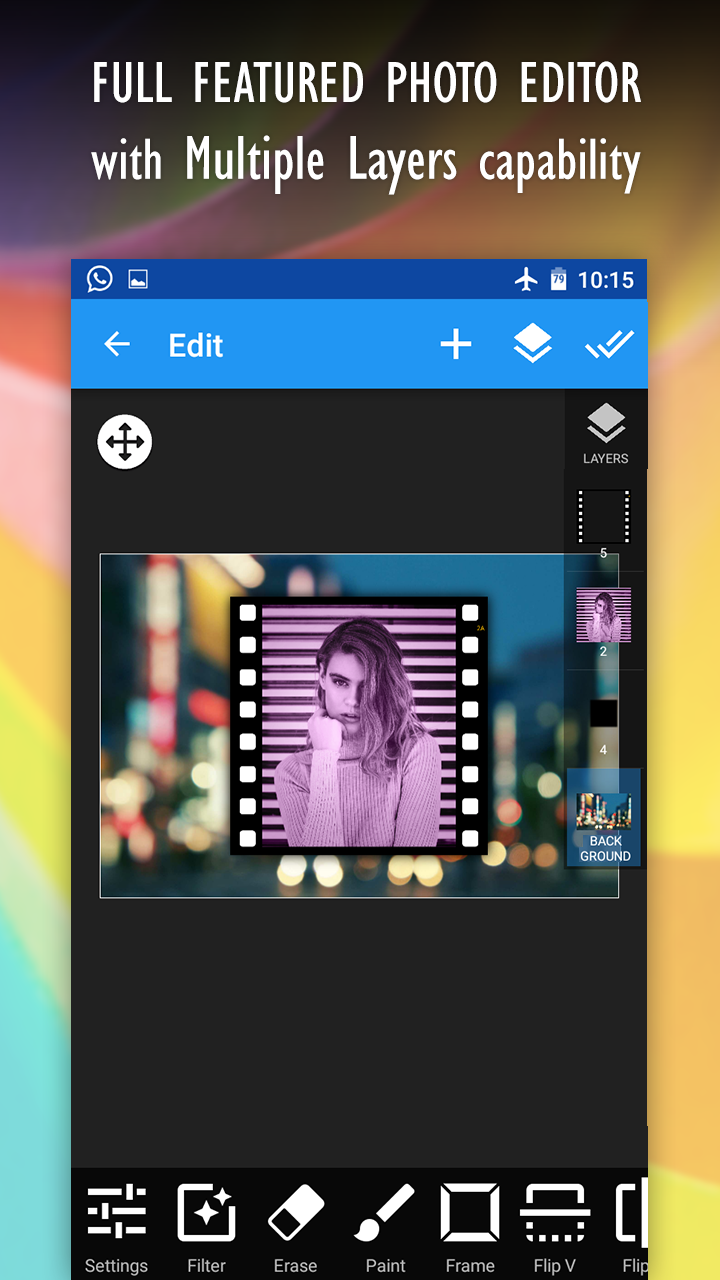
Task: Open layers stack icon in top bar
Action: click(533, 345)
